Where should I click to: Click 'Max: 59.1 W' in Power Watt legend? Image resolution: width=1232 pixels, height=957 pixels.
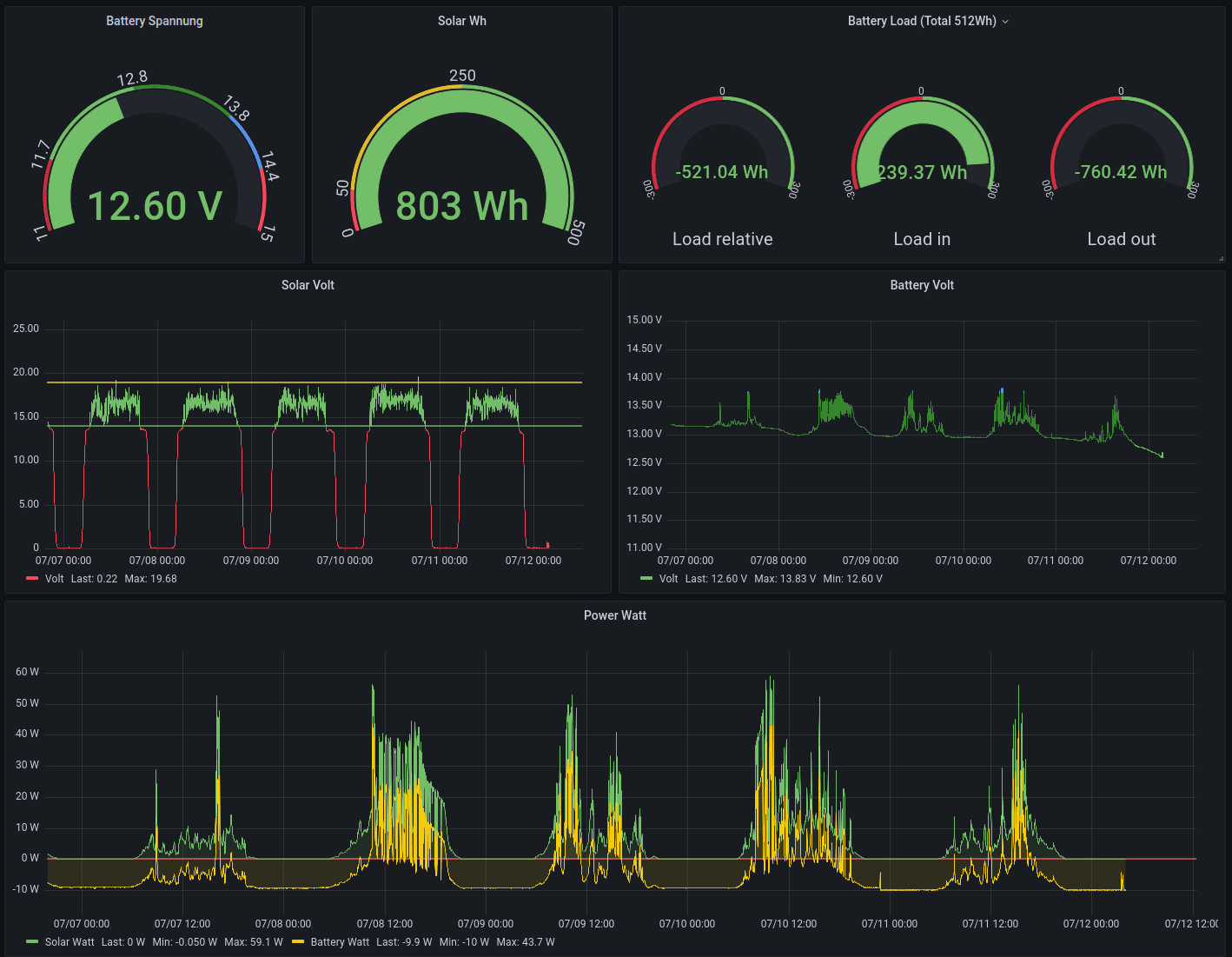254,942
